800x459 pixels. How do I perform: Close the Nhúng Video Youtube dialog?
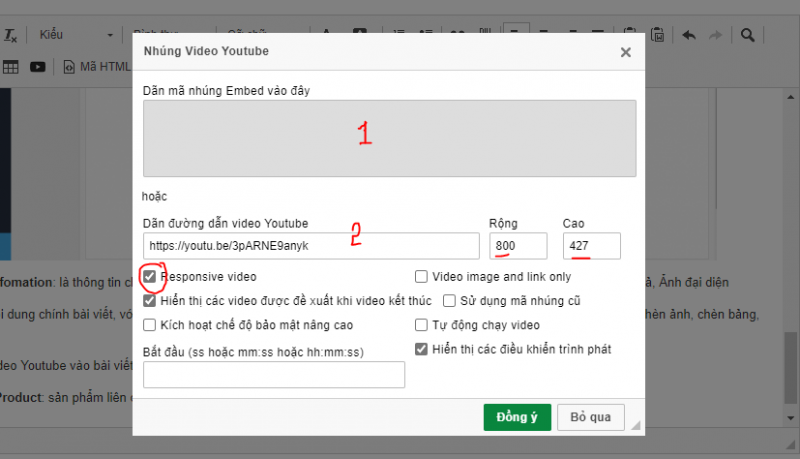point(626,52)
